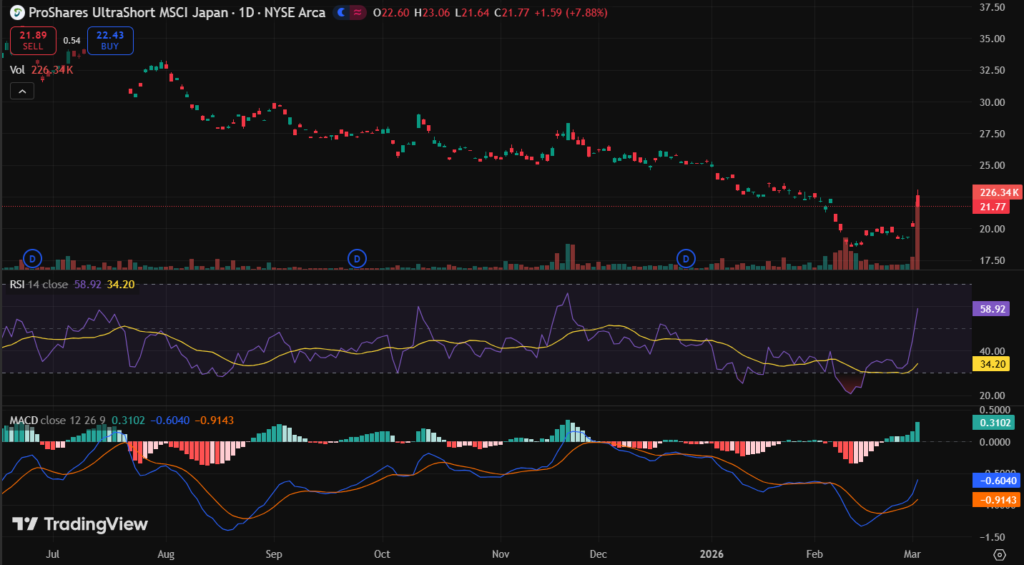
Task: Click the ProShares symbol logo icon
Action: tap(17, 11)
